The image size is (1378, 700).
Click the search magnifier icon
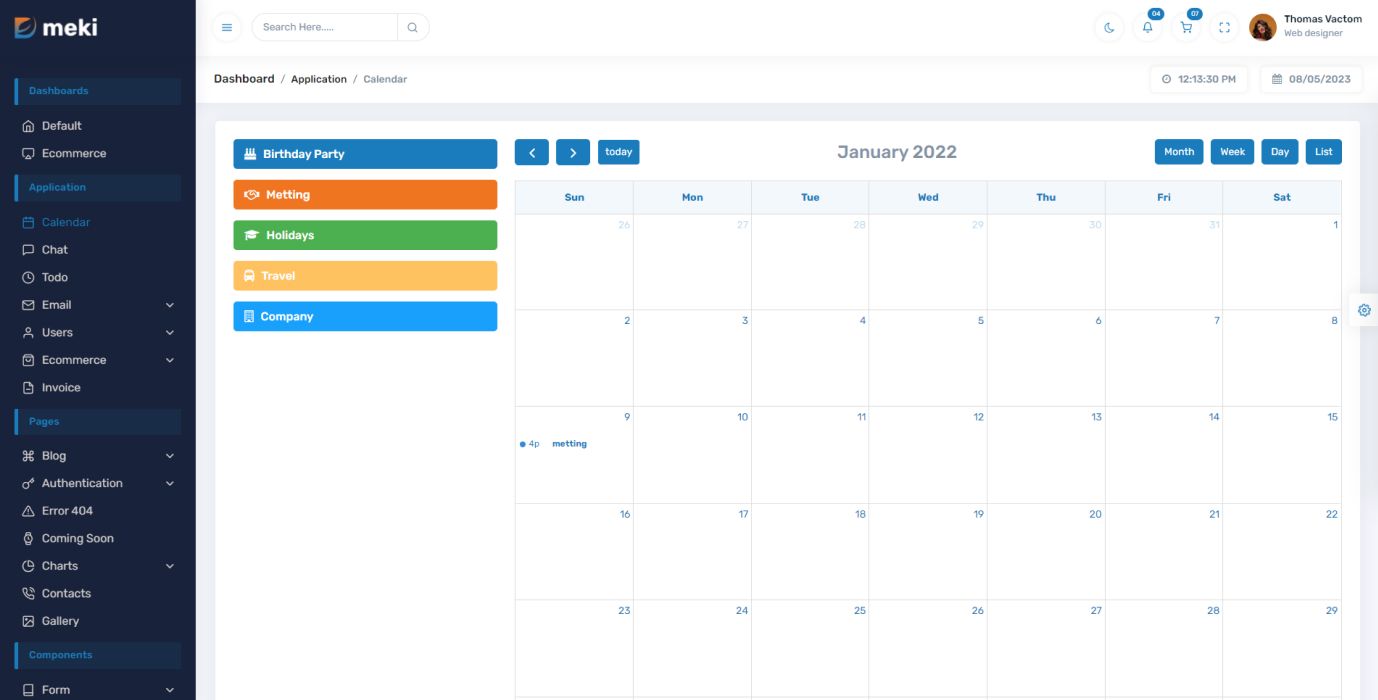(412, 28)
